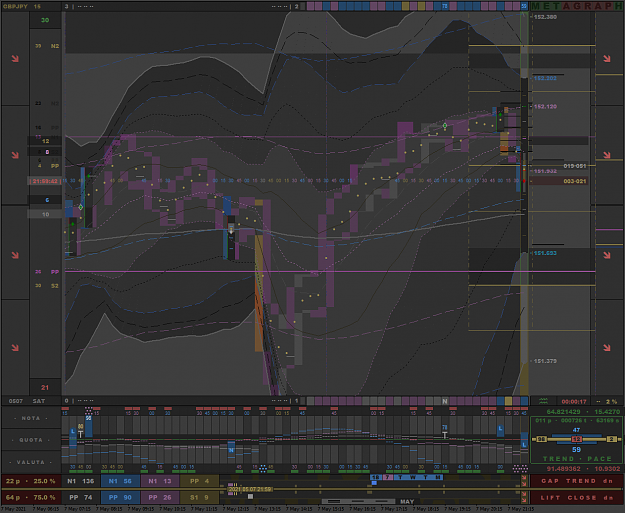Click the 151.693 price label
Screen dimensions: 625x513
click(545, 253)
